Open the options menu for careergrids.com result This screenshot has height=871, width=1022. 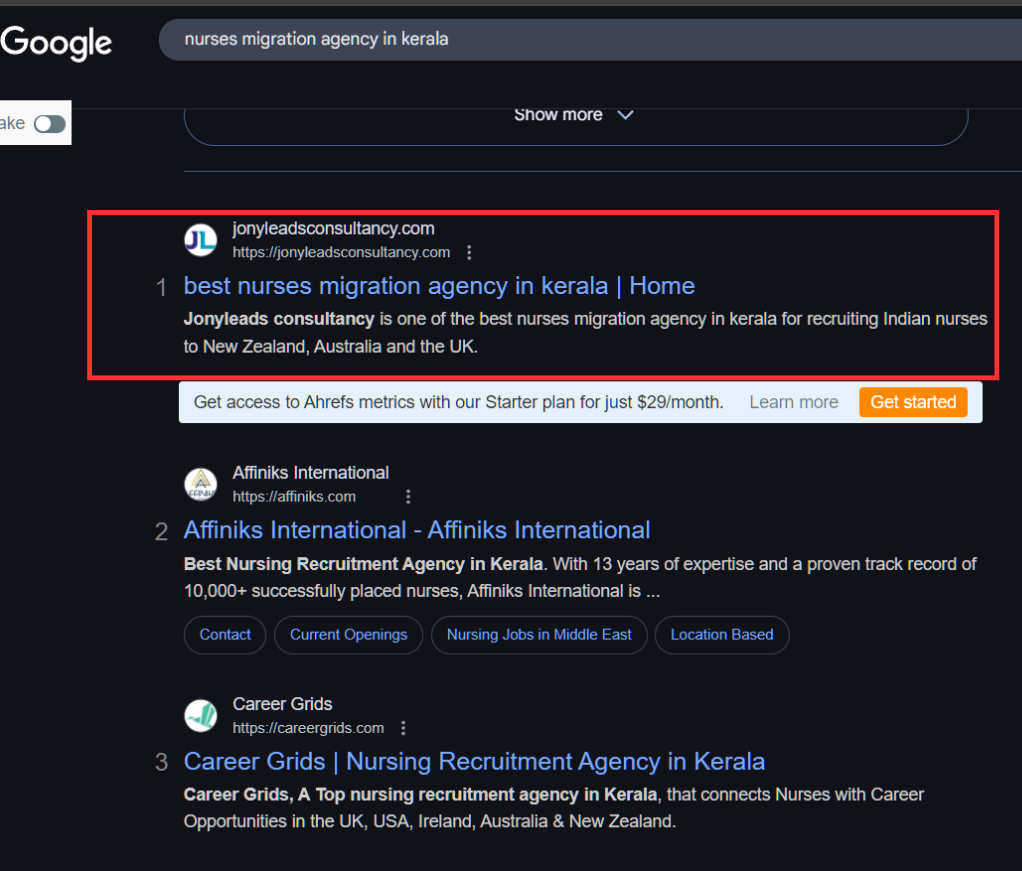click(x=403, y=728)
